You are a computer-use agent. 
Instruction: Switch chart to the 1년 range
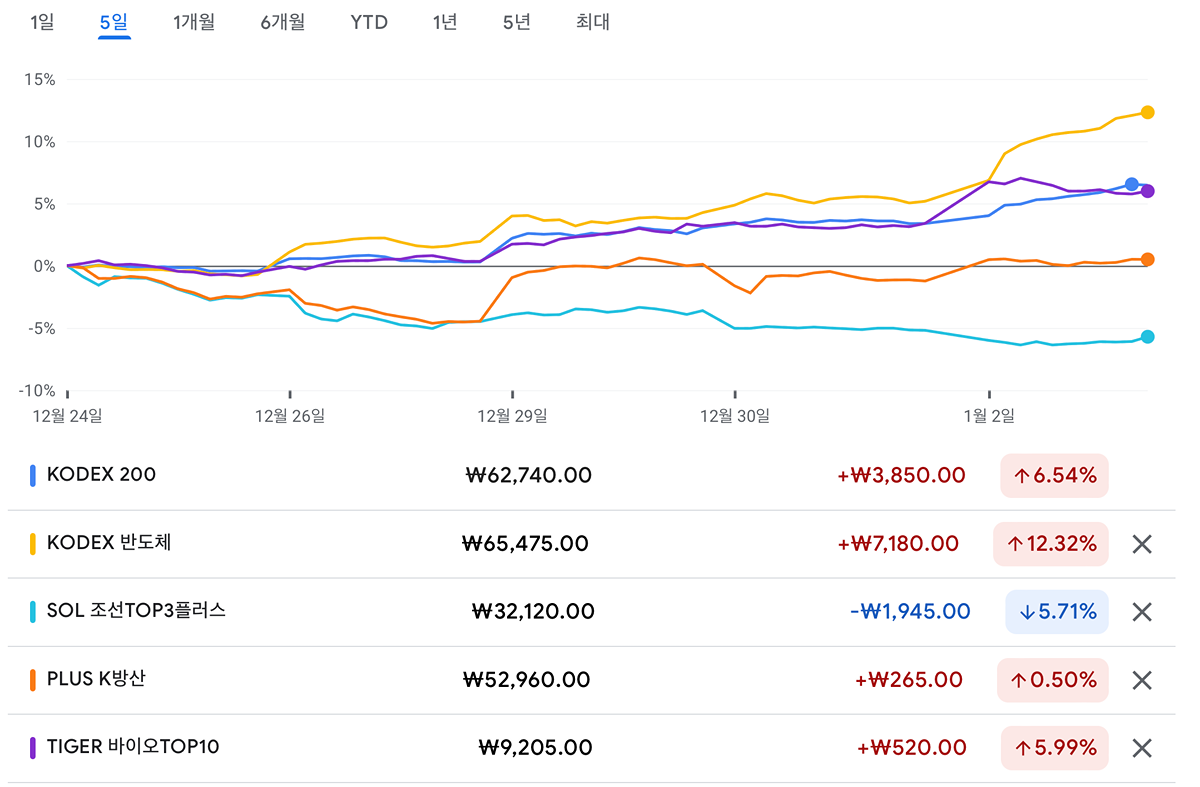(x=445, y=22)
